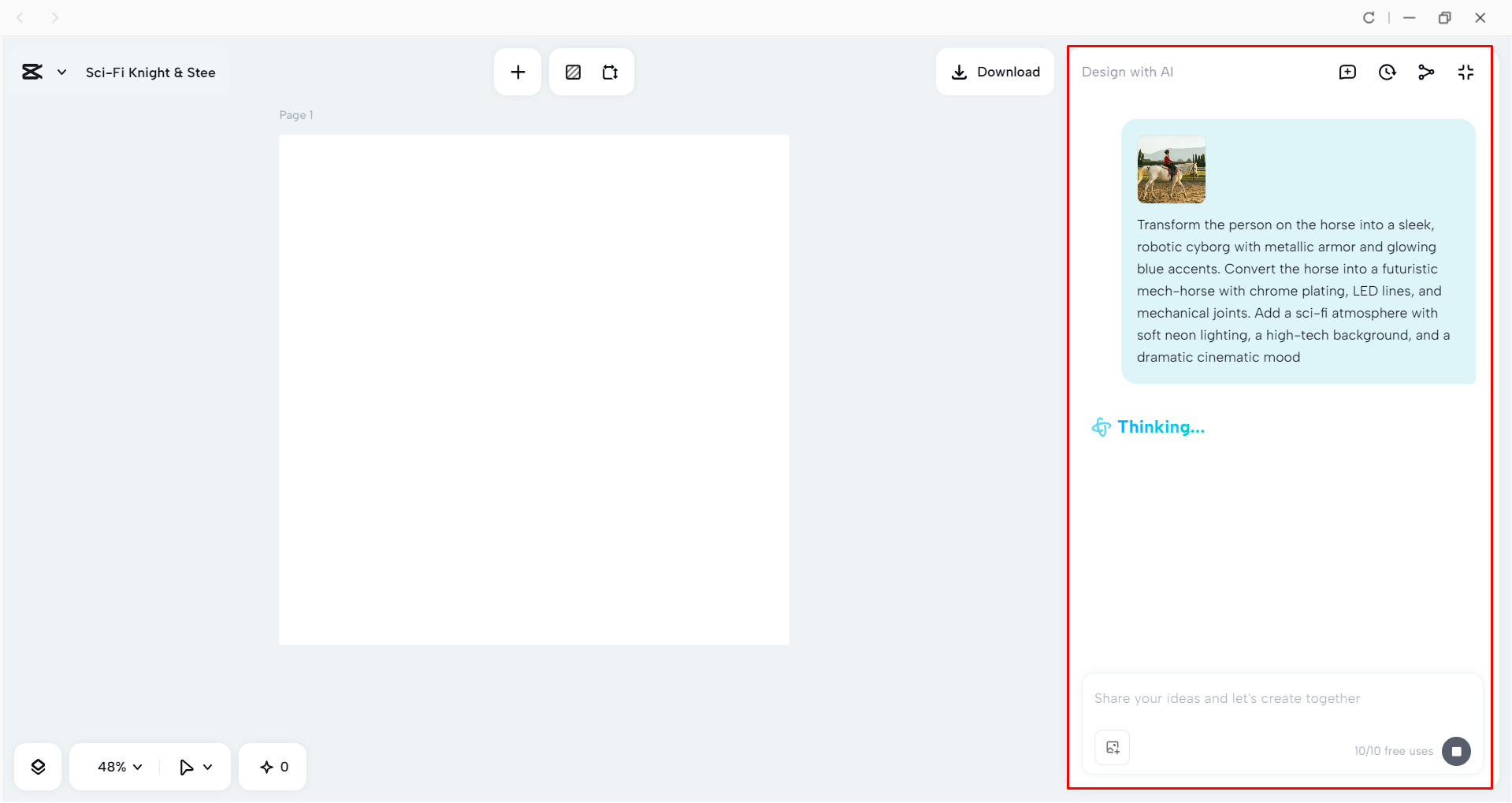Open the canvas background fill tool

573,72
